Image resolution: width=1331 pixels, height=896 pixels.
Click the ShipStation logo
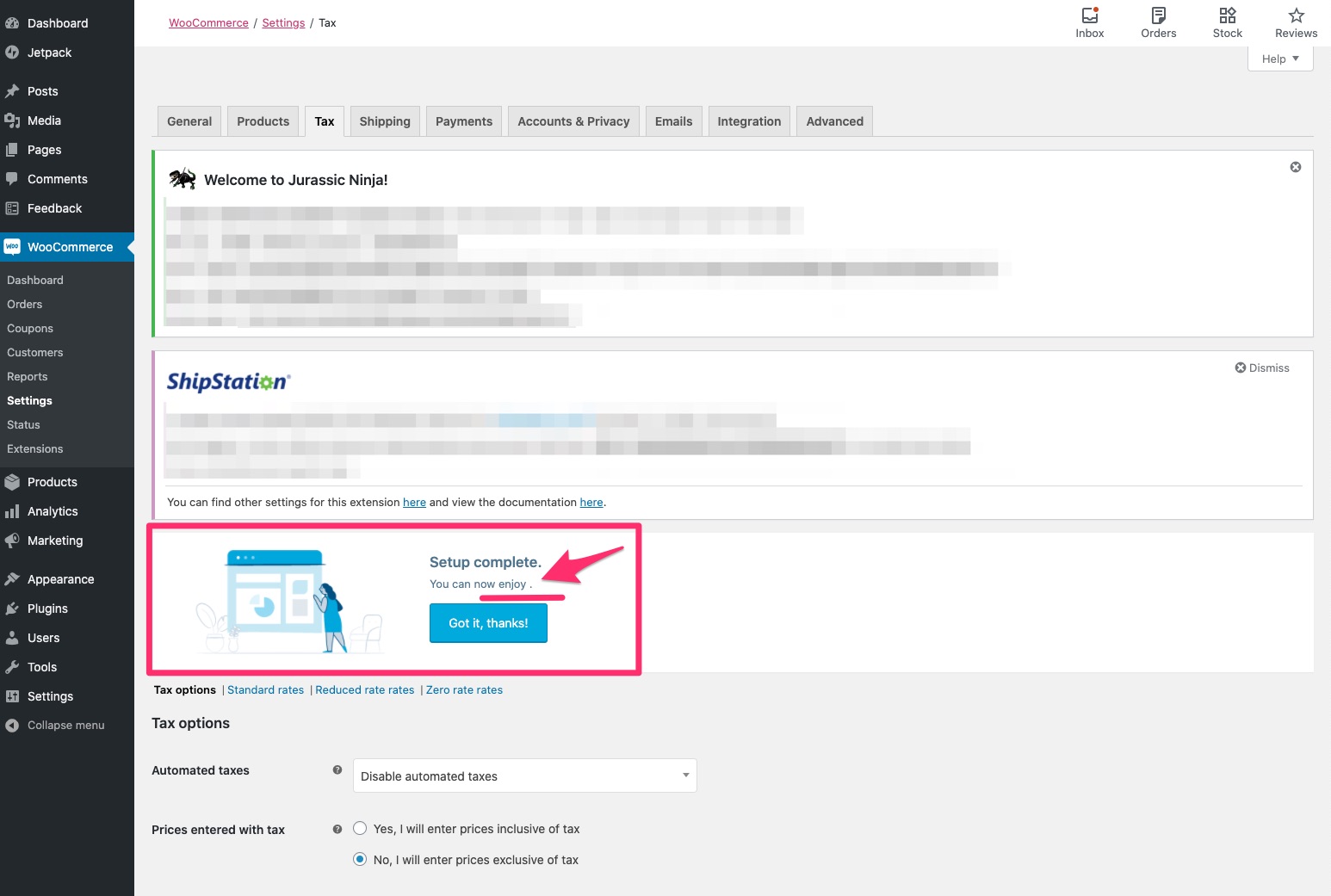229,381
